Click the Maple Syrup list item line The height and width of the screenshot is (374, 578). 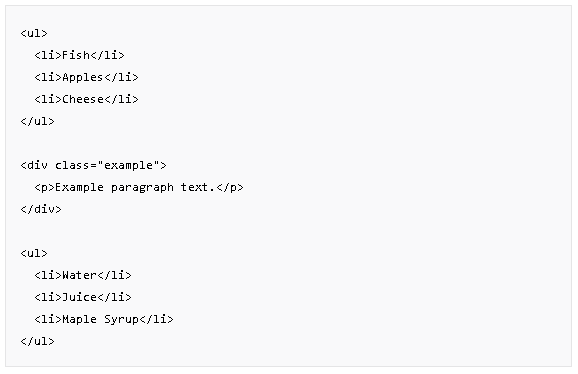point(104,319)
